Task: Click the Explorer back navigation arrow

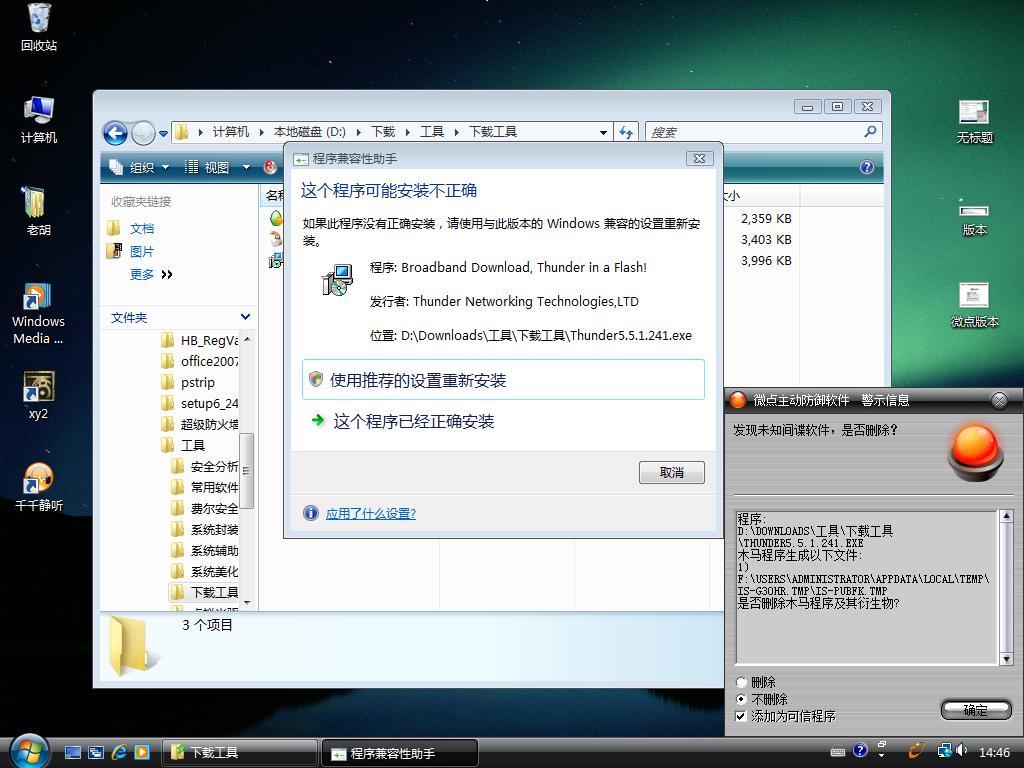Action: pyautogui.click(x=115, y=132)
